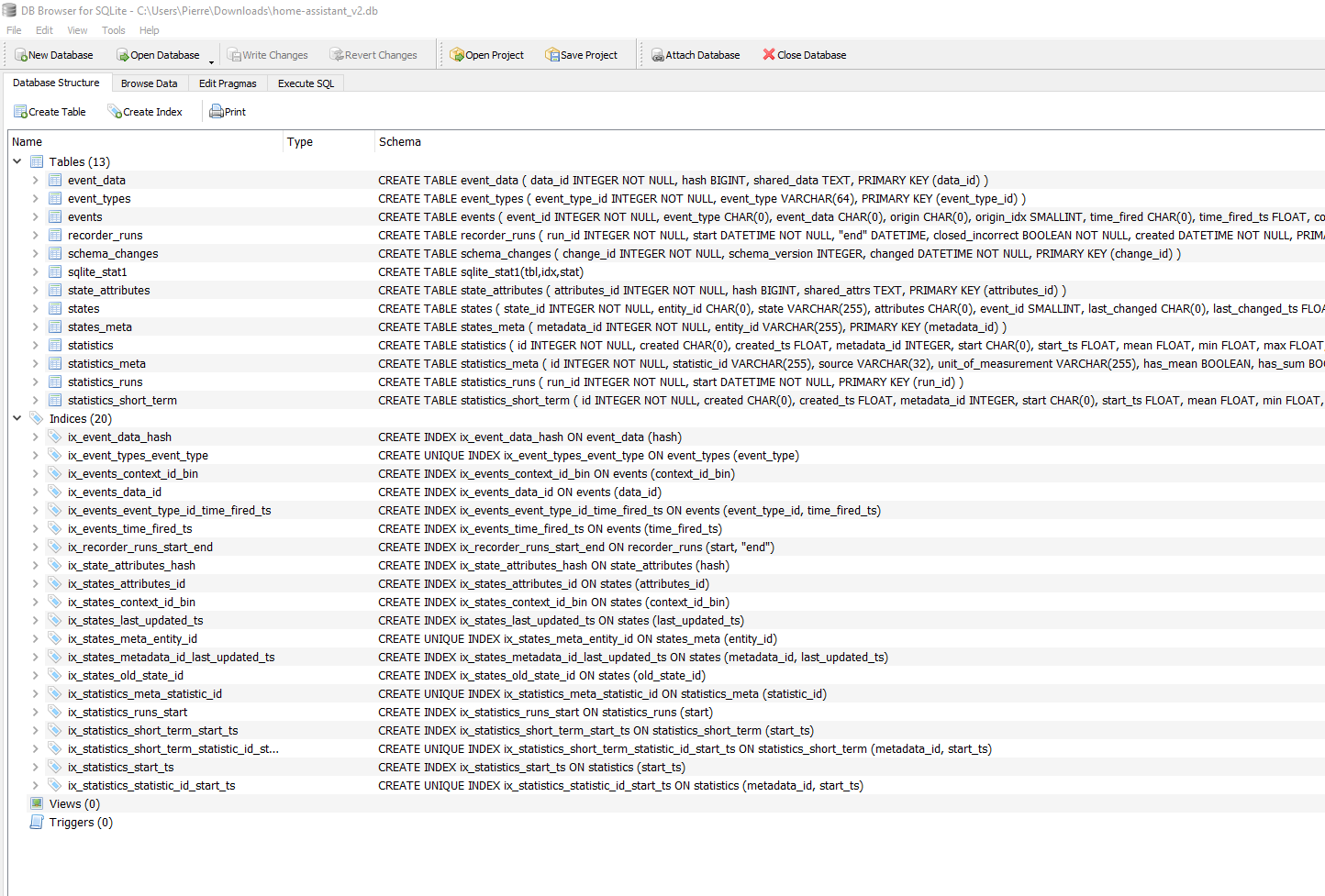Expand the ix_events_data_id index row
Image resolution: width=1325 pixels, height=896 pixels.
(x=36, y=492)
